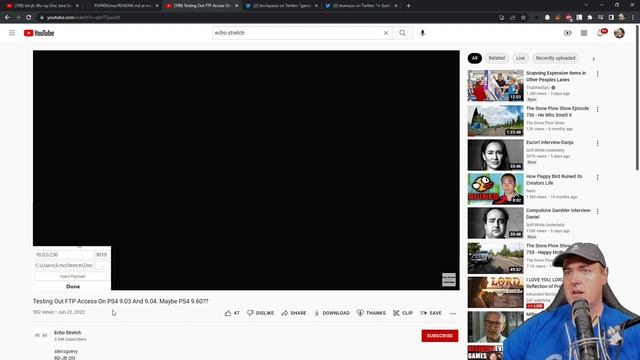640x360 pixels.
Task: Open 'Scanning Expensive Items' video thumbnail
Action: click(x=496, y=86)
